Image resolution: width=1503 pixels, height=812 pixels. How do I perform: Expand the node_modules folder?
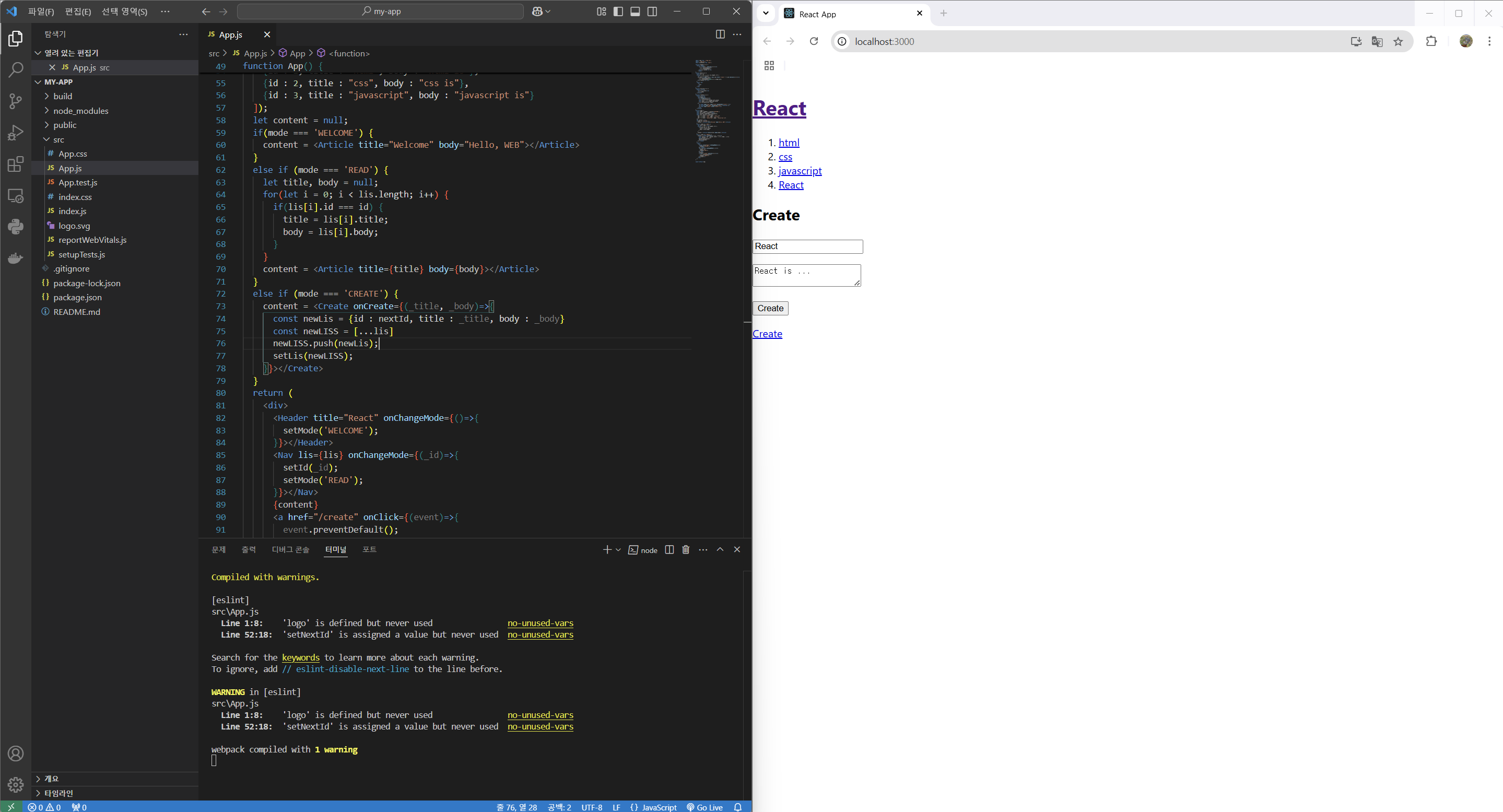point(80,111)
